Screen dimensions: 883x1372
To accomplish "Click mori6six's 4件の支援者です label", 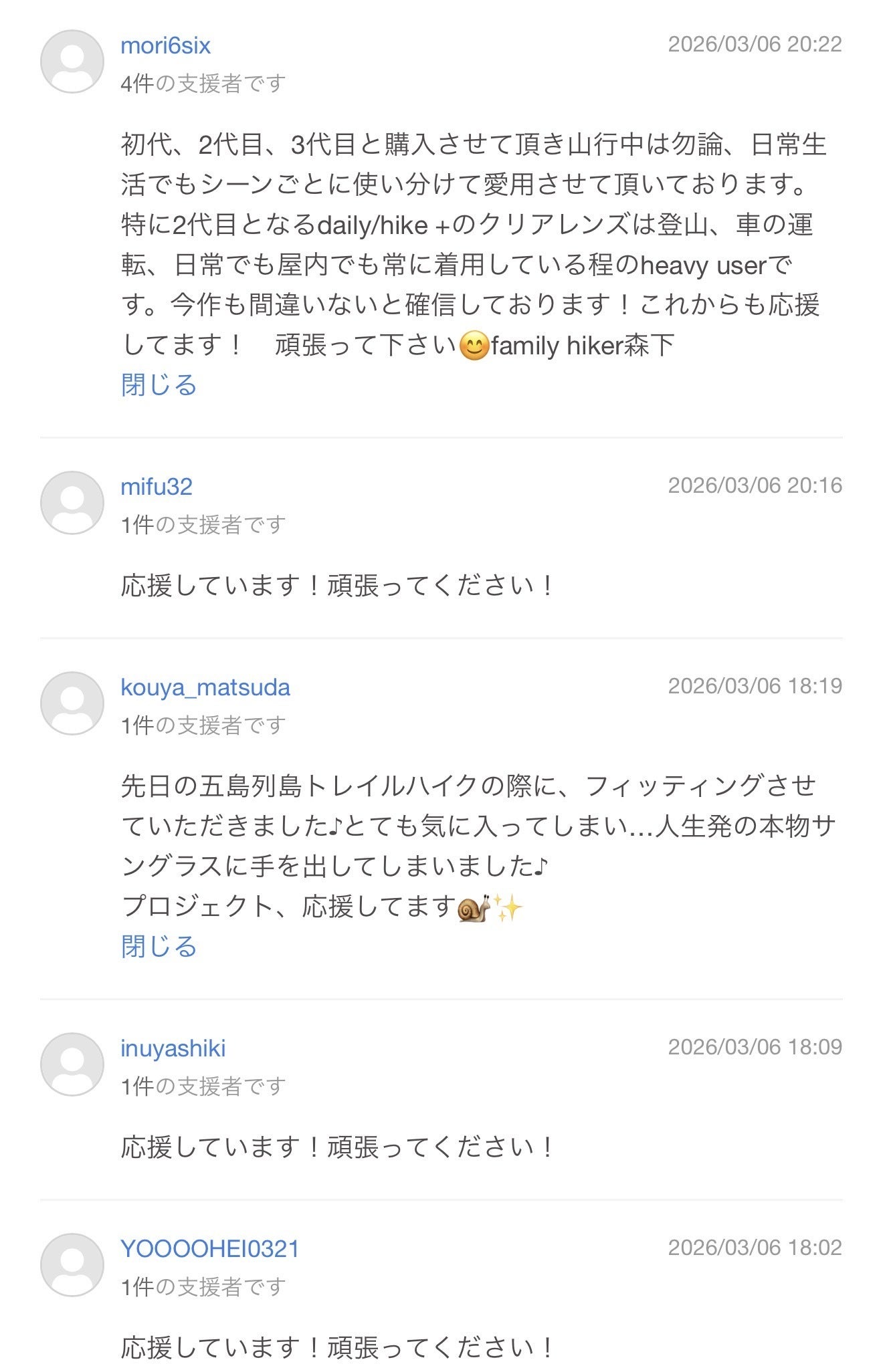I will [x=203, y=84].
